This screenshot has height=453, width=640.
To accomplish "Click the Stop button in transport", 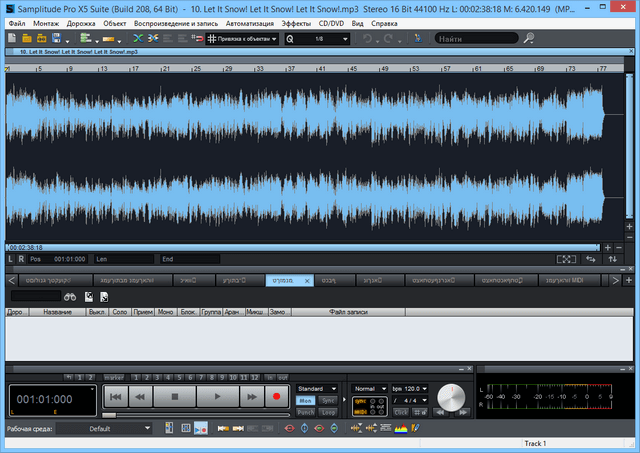I will click(x=174, y=397).
